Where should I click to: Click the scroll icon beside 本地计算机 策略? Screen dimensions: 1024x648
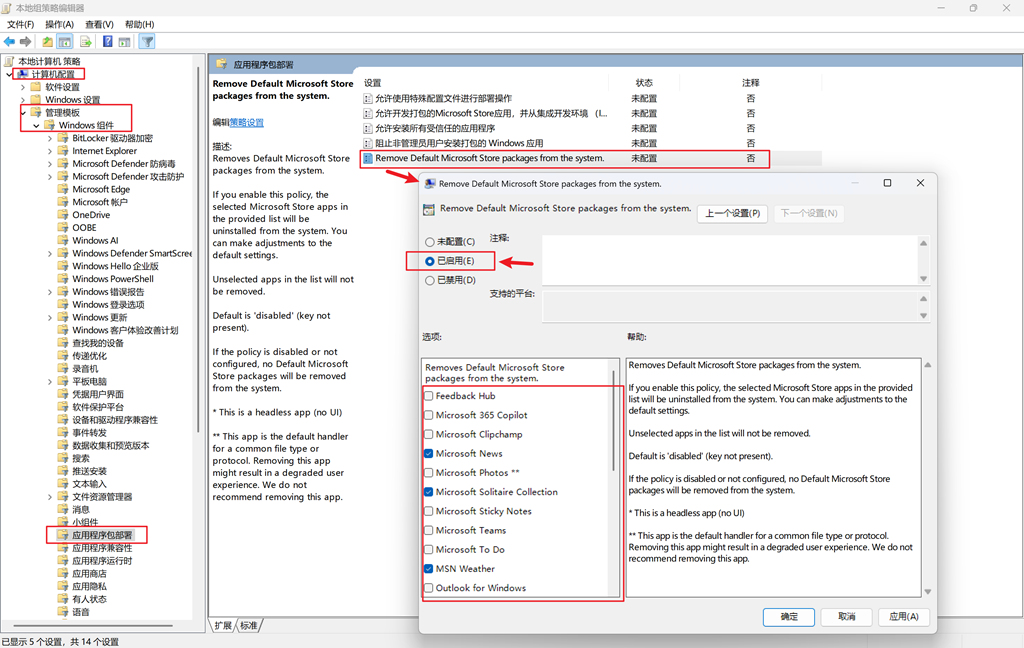9,61
